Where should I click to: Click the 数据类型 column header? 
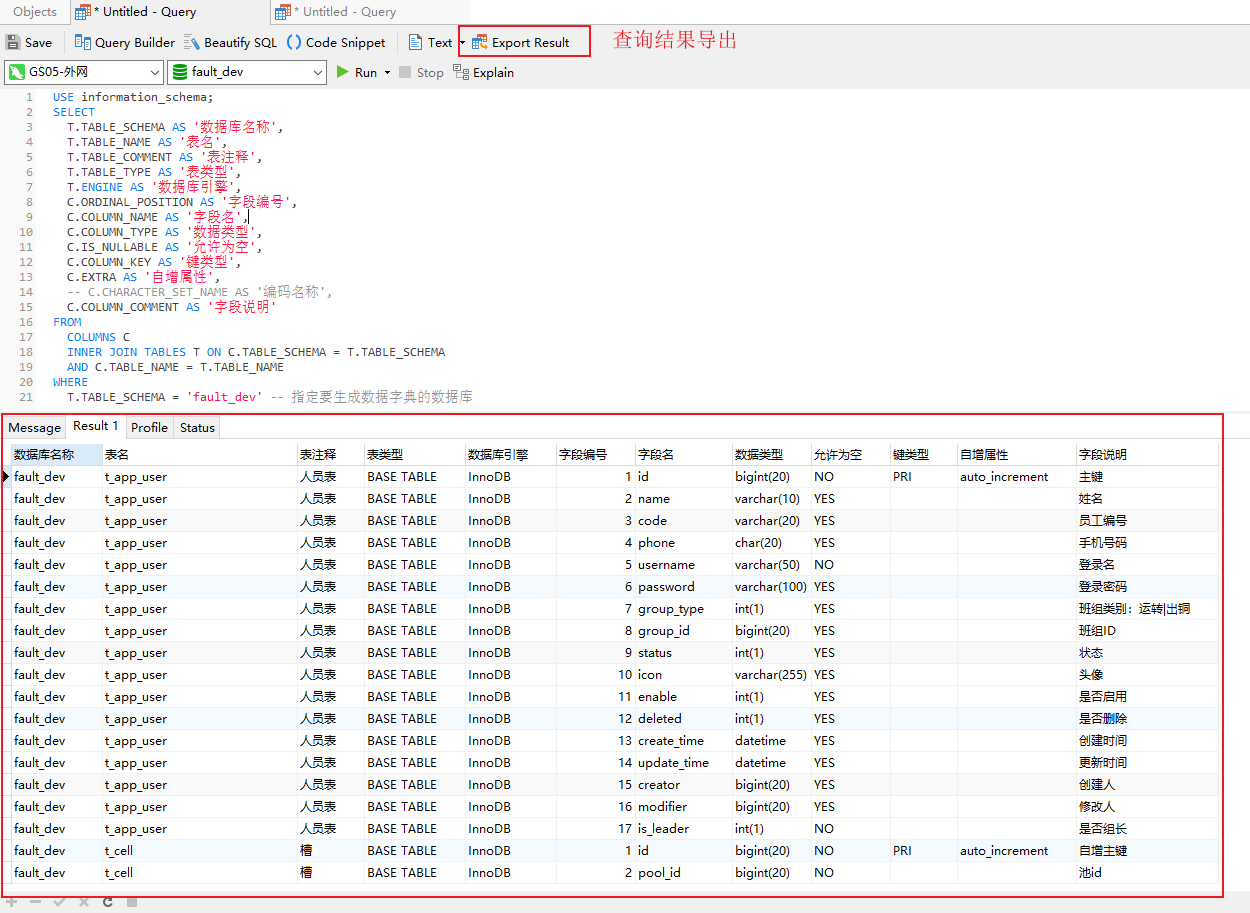771,454
